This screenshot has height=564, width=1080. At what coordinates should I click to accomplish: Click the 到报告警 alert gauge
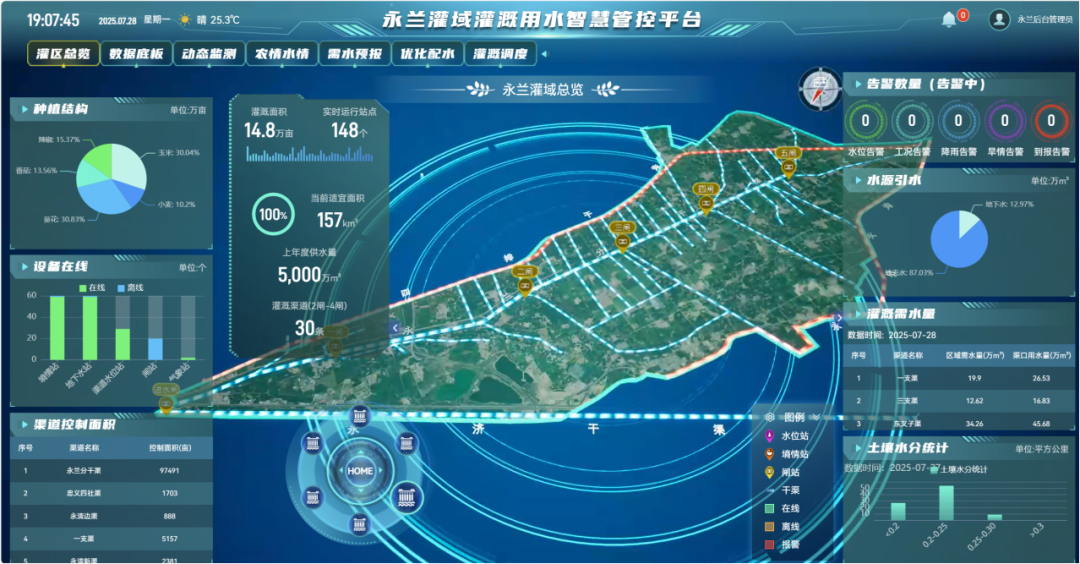pos(1050,121)
